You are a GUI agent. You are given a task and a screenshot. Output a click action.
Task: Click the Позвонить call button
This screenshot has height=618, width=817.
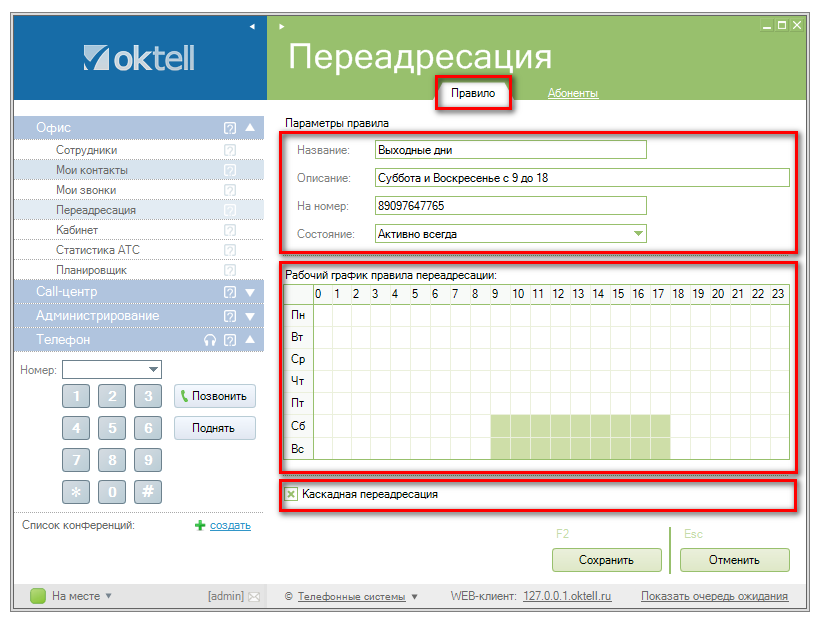point(214,396)
